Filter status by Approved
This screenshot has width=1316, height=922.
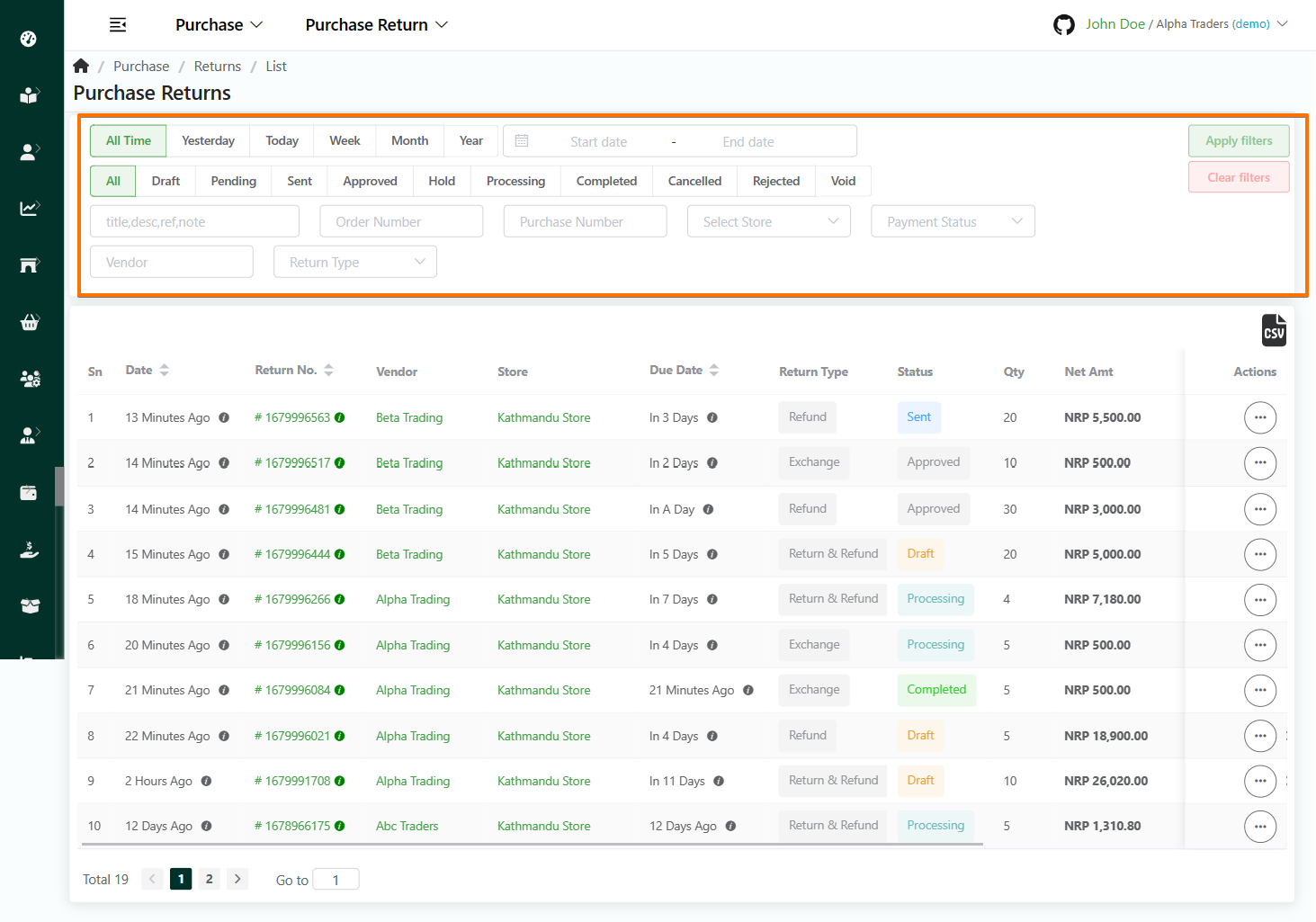click(x=370, y=181)
